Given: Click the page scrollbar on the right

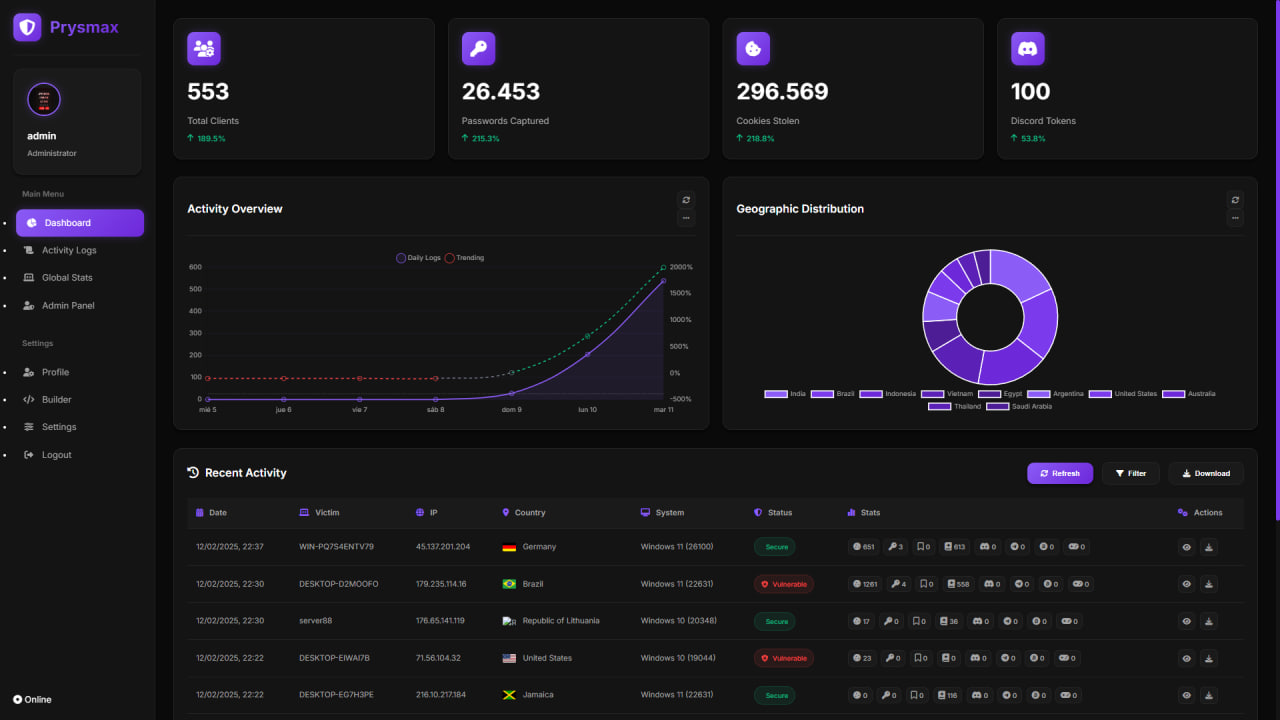Looking at the screenshot, I should point(1277,260).
